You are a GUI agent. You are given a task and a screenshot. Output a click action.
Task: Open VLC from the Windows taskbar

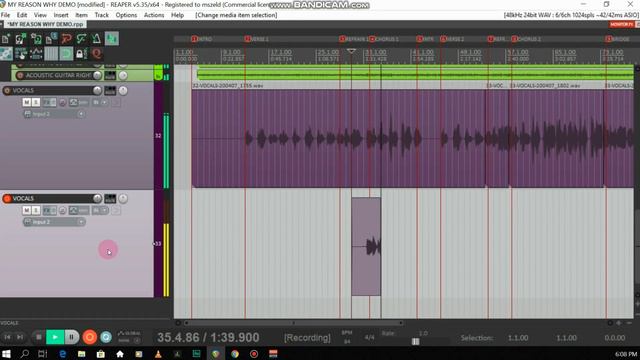click(158, 353)
